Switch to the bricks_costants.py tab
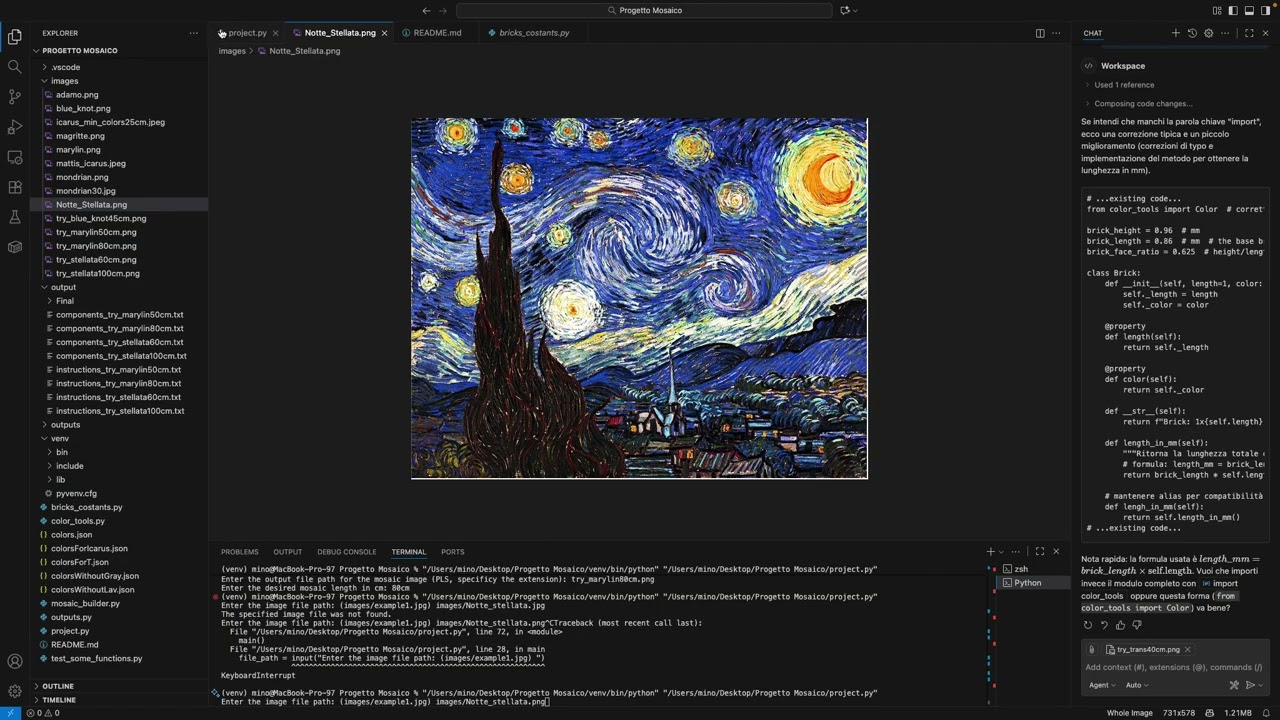This screenshot has height=720, width=1280. tap(534, 33)
